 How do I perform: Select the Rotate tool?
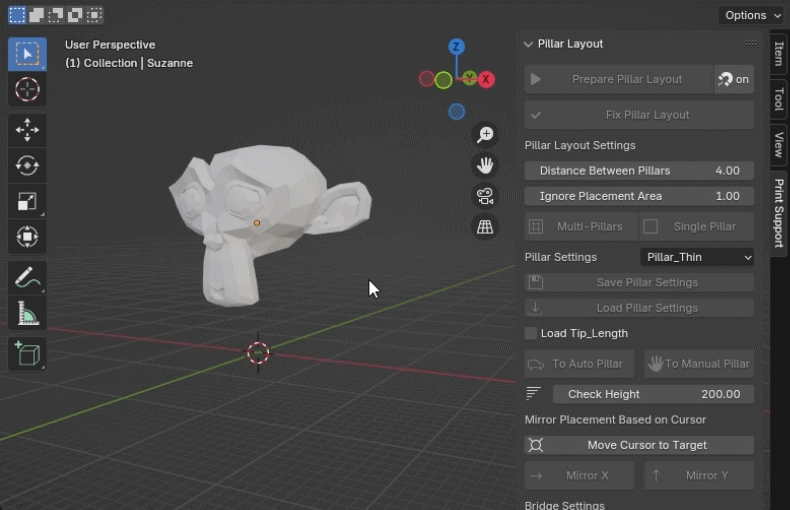(x=27, y=165)
